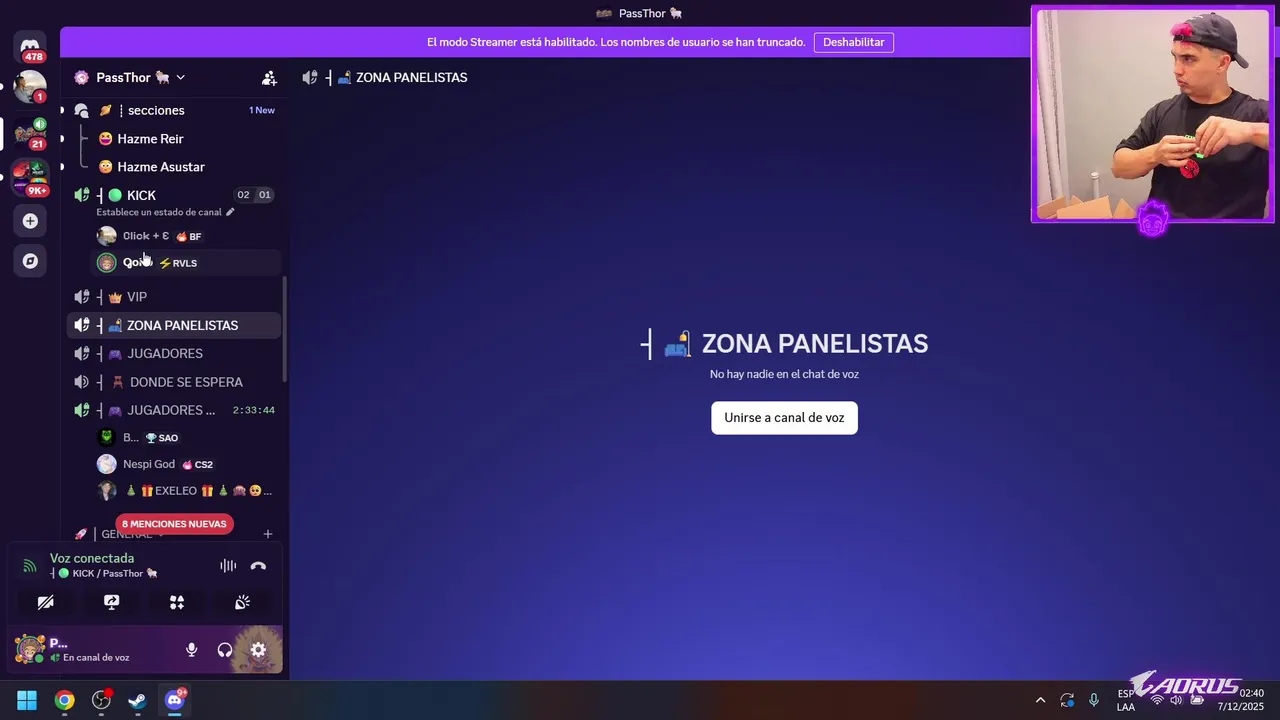Show hidden system tray icons chevron
Viewport: 1280px width, 720px height.
pyautogui.click(x=1040, y=700)
